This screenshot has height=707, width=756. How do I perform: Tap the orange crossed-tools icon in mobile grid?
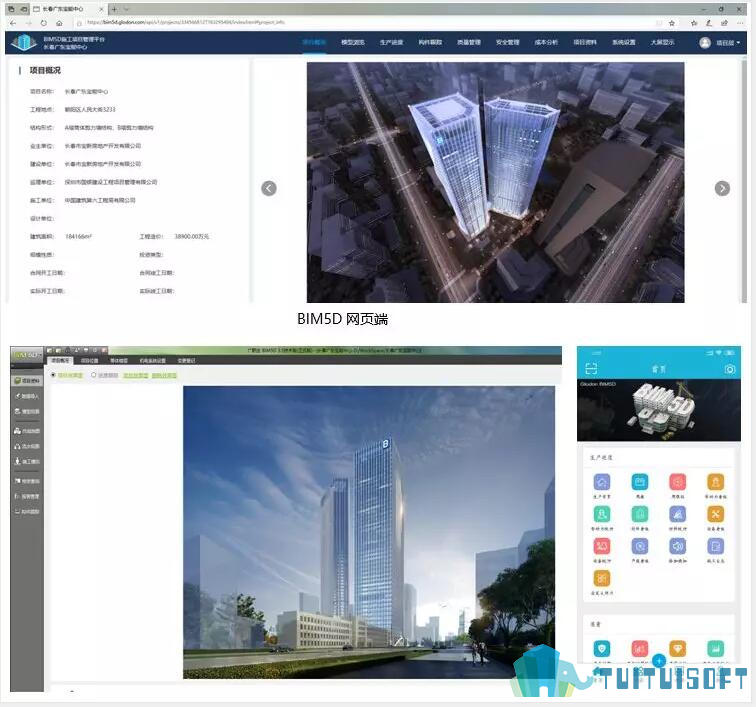point(716,514)
